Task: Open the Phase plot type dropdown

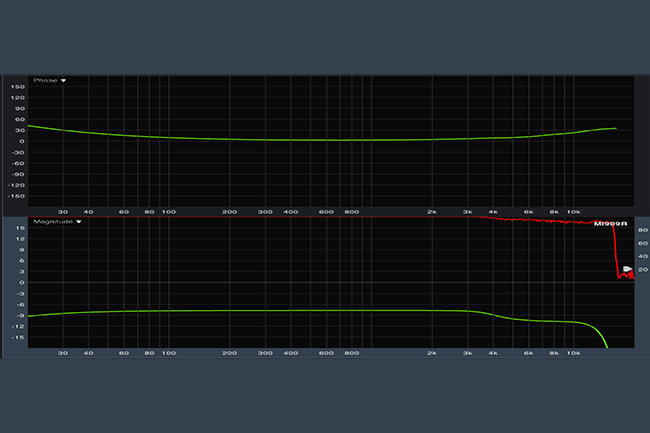Action: [50, 80]
